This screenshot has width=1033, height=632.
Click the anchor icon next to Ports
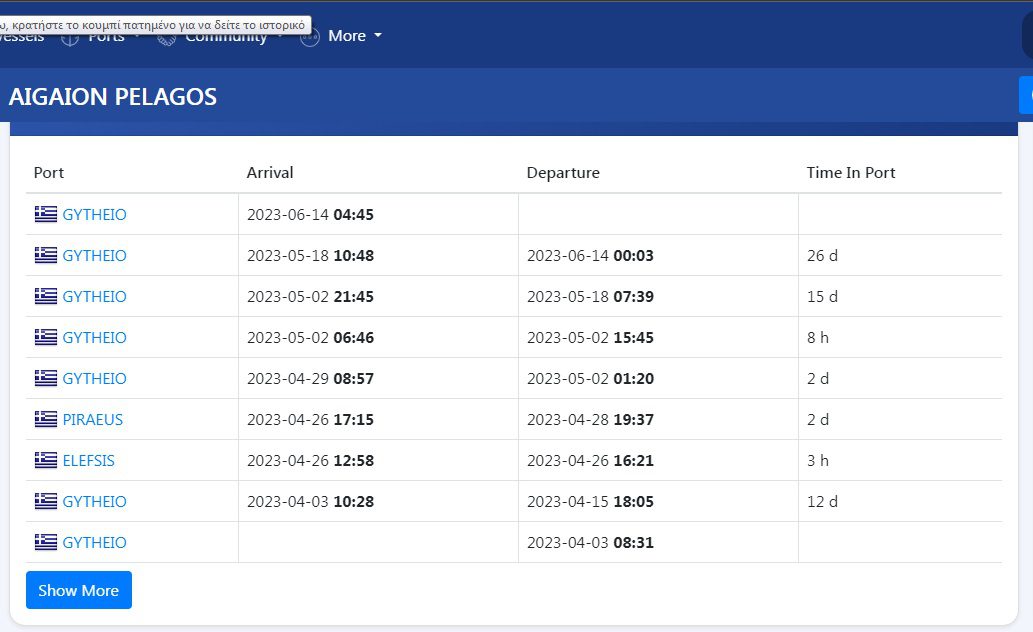[70, 38]
